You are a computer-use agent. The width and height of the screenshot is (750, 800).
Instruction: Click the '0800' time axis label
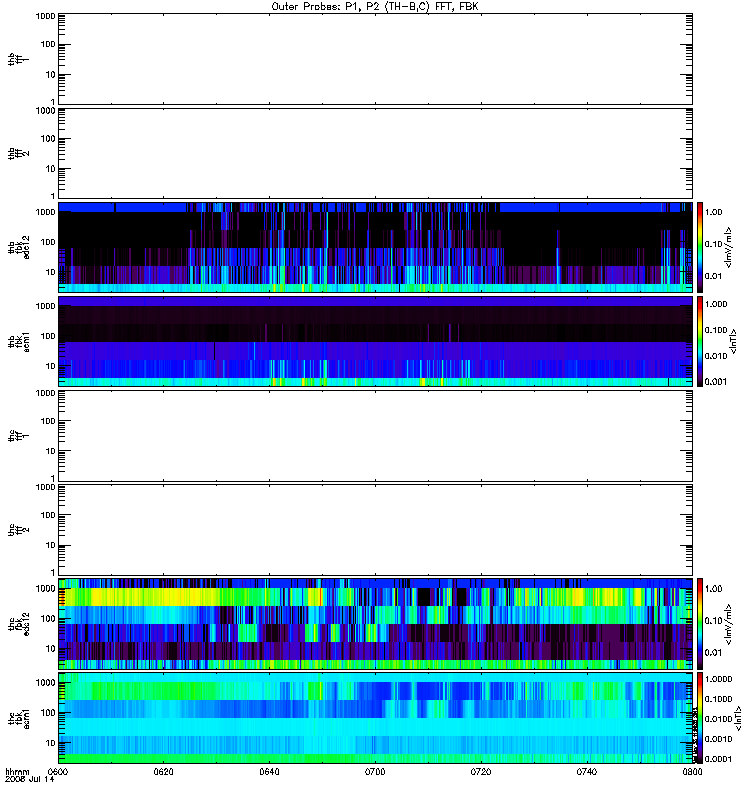pos(692,772)
